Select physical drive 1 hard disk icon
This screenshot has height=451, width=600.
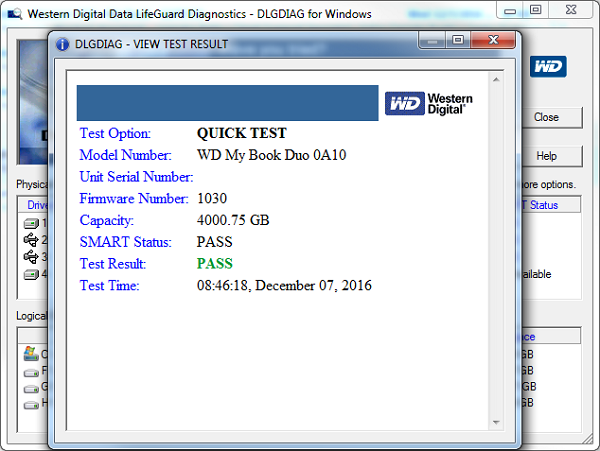(x=31, y=222)
